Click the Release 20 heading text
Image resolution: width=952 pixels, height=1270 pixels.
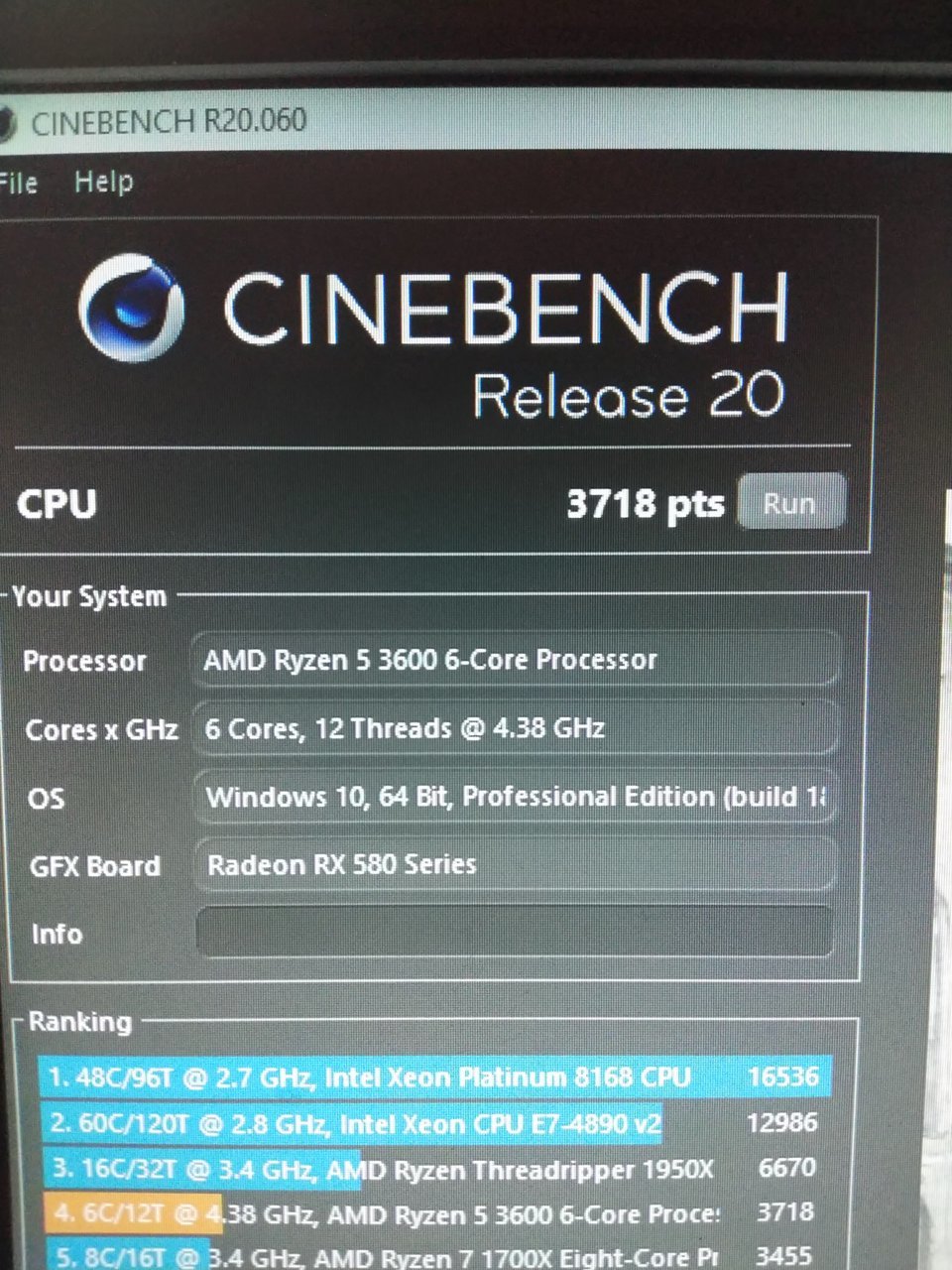(x=629, y=395)
